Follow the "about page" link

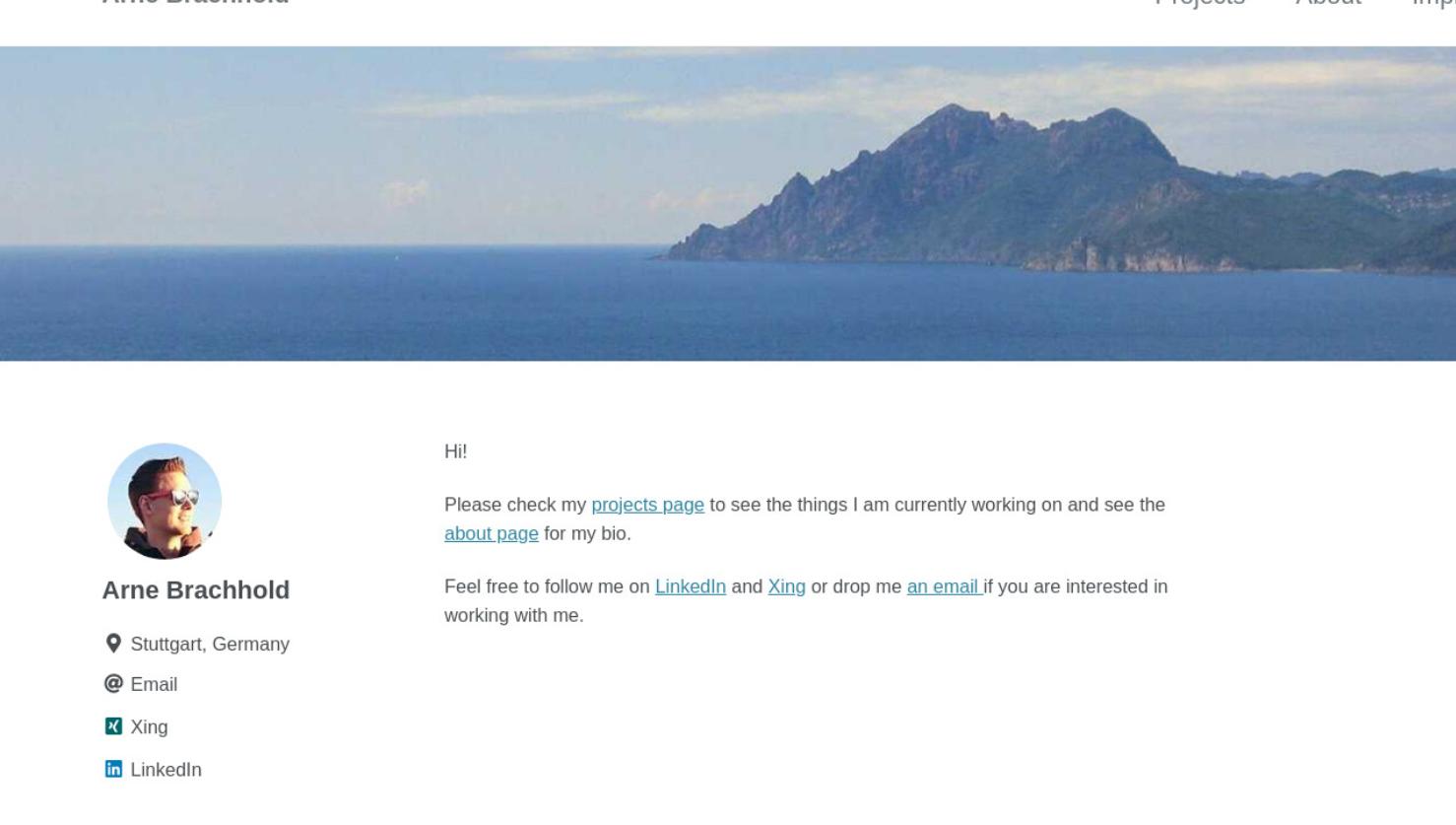coord(491,533)
